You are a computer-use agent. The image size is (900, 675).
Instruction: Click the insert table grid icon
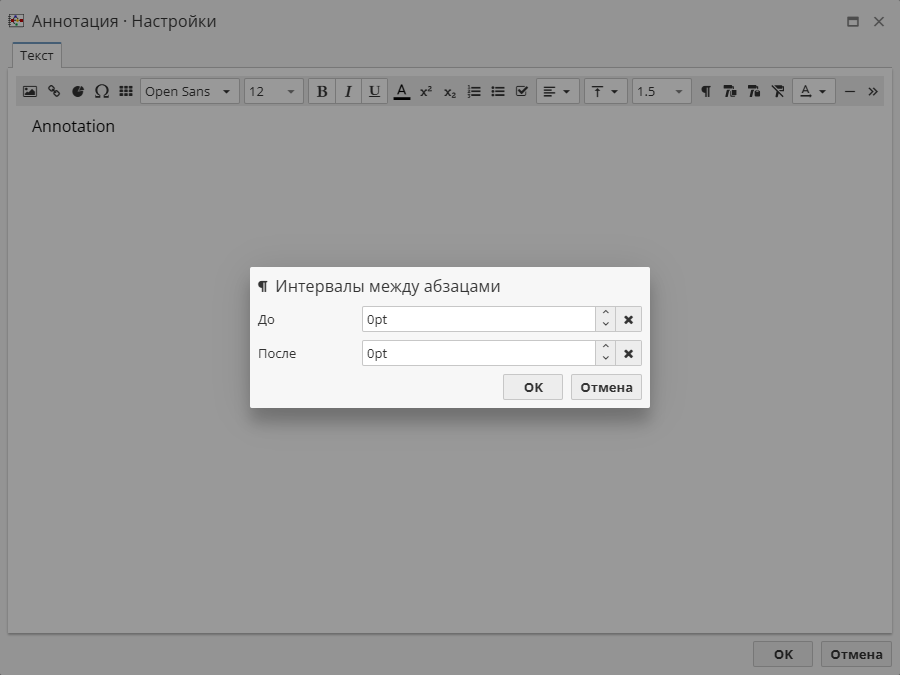point(126,91)
